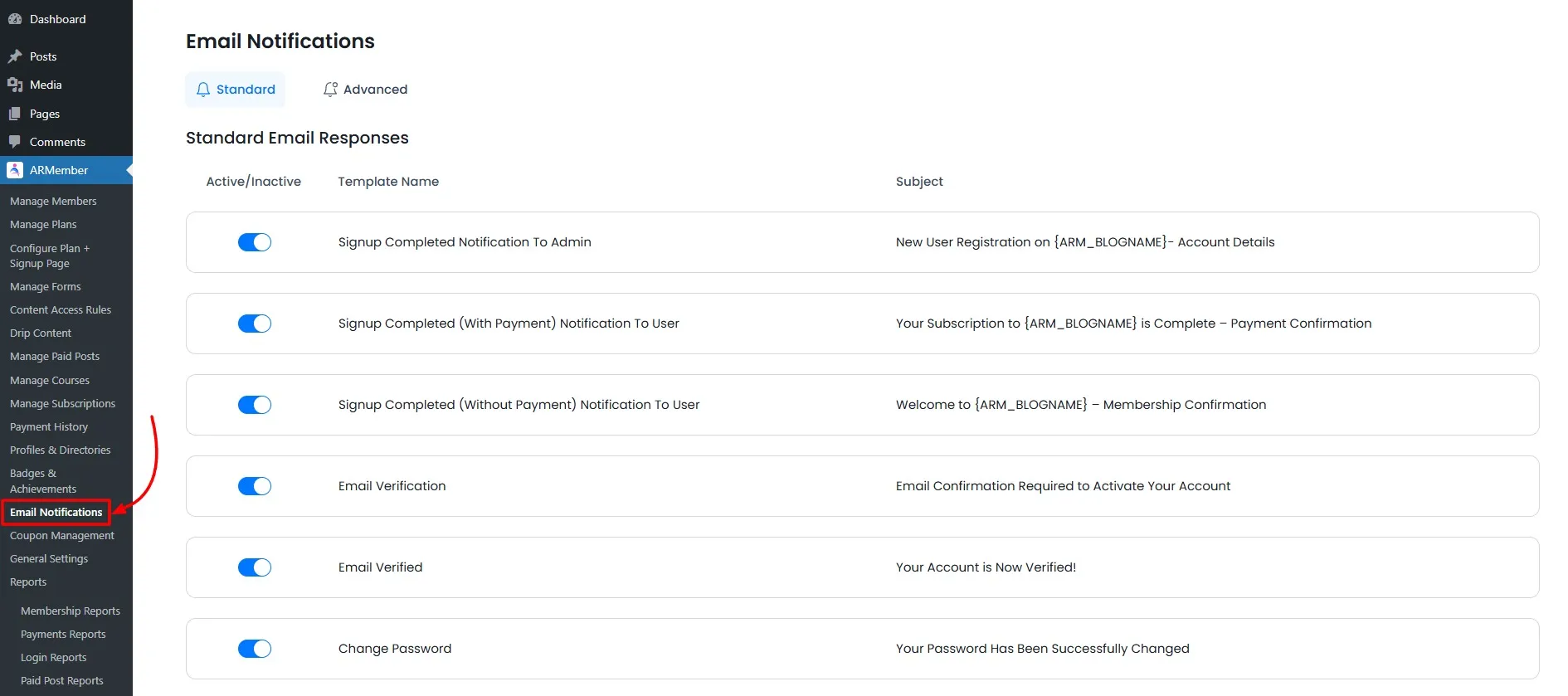Click template name Signup Completed Notification To Admin
This screenshot has width=1568, height=696.
click(x=465, y=242)
